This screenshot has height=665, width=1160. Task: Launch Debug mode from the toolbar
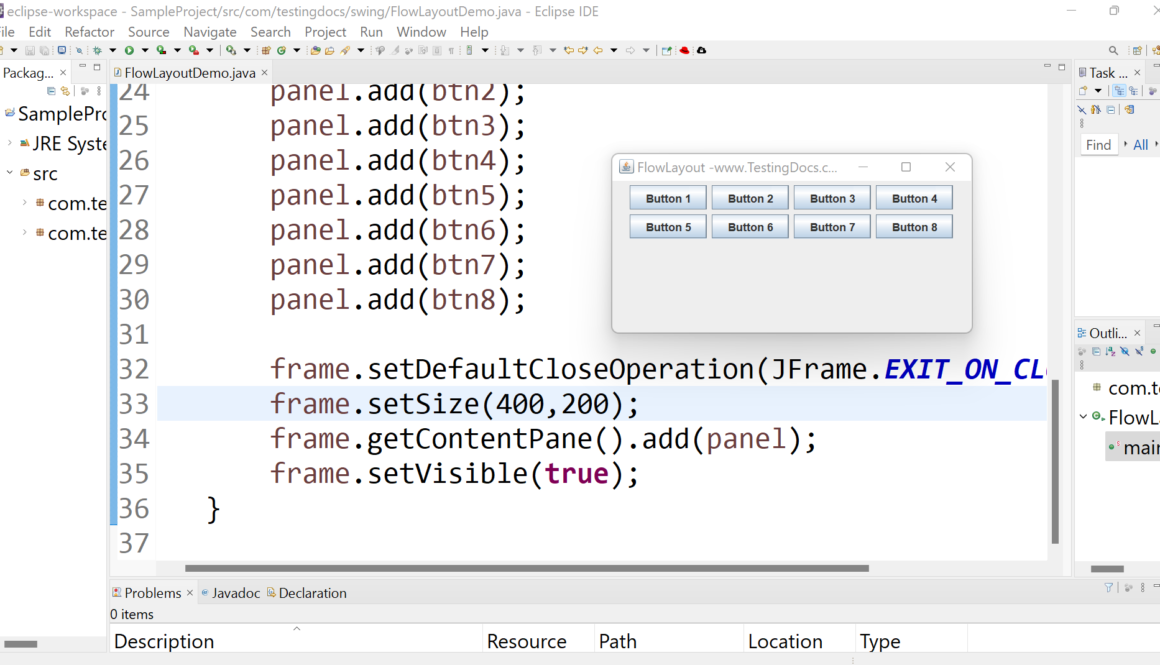tap(96, 50)
